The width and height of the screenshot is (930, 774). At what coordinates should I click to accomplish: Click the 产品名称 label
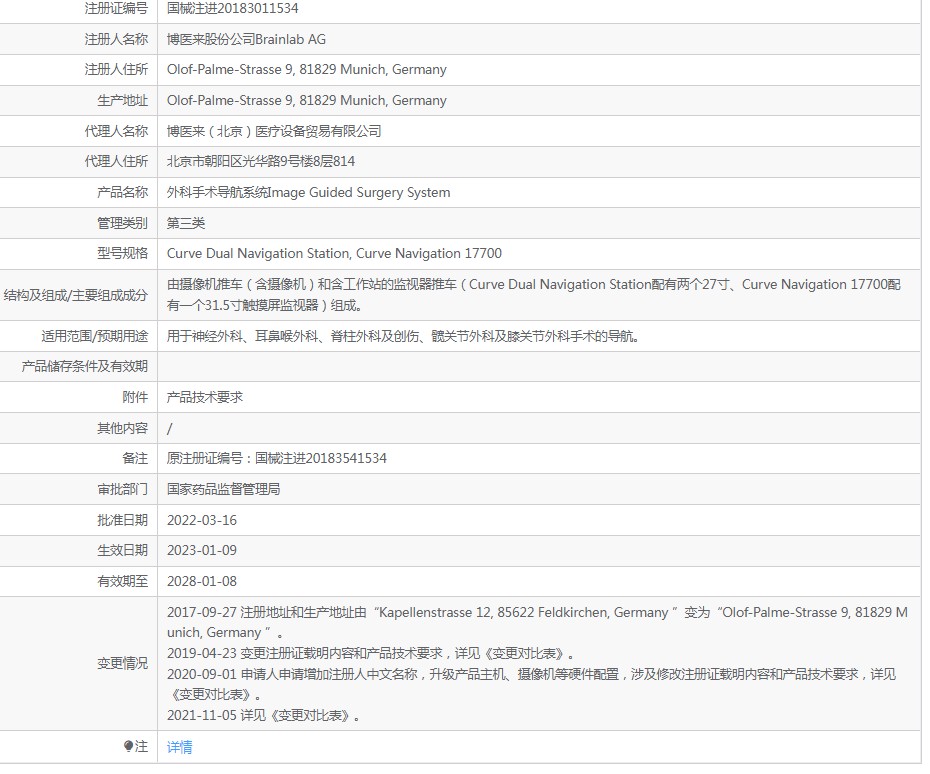point(123,192)
